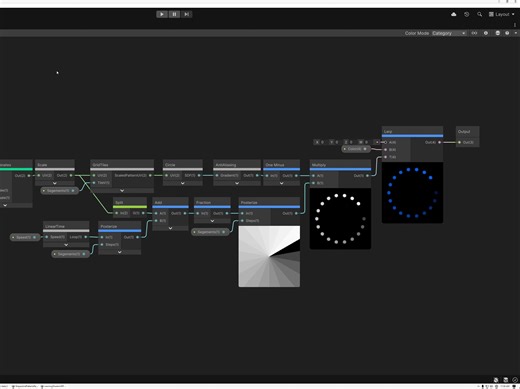
Task: Click the Add node B input port
Action: pyautogui.click(x=156, y=221)
